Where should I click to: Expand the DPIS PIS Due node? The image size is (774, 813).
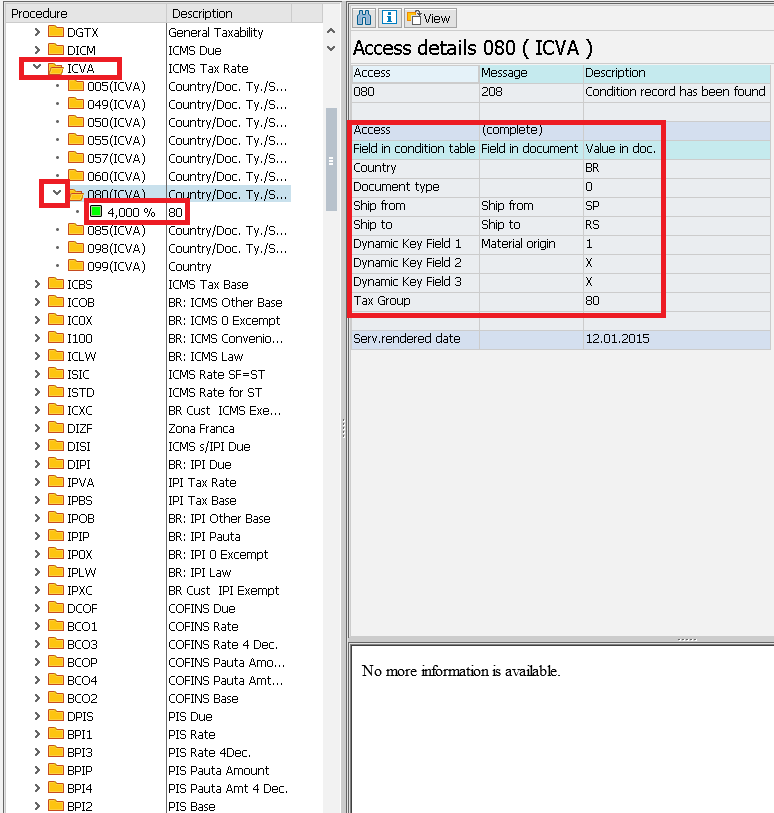pos(37,716)
